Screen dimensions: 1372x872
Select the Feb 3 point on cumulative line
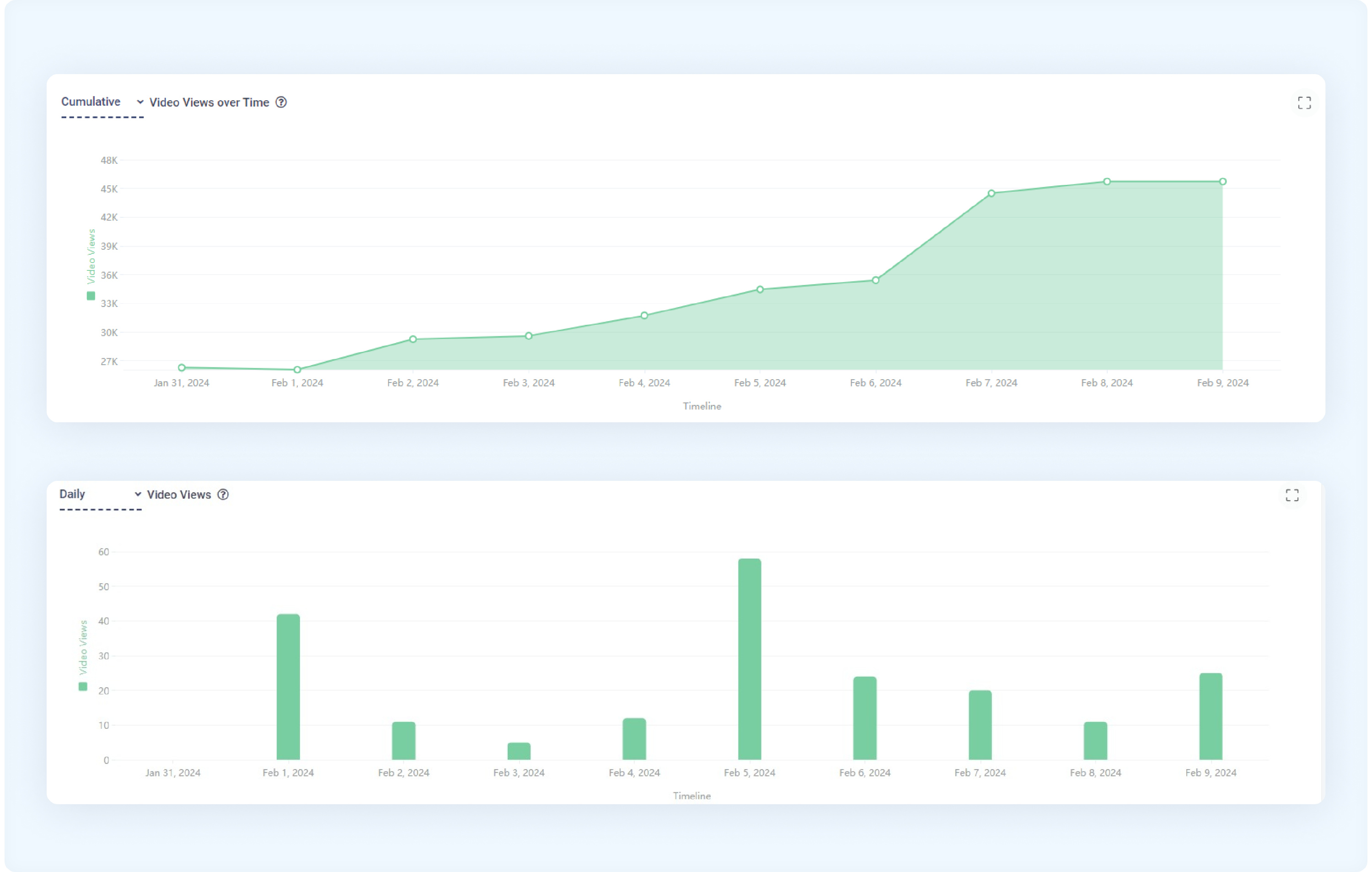(529, 336)
